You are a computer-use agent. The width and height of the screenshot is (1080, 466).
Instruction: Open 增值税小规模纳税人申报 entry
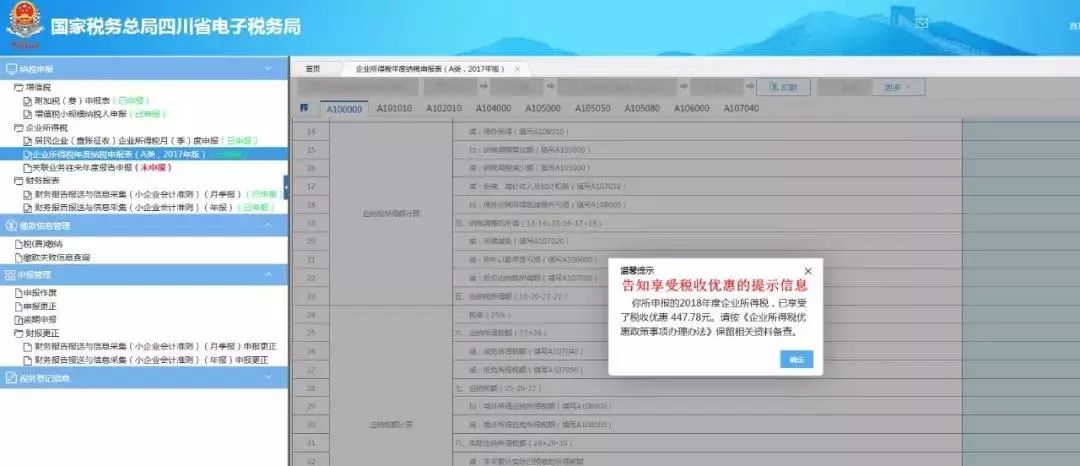click(83, 114)
